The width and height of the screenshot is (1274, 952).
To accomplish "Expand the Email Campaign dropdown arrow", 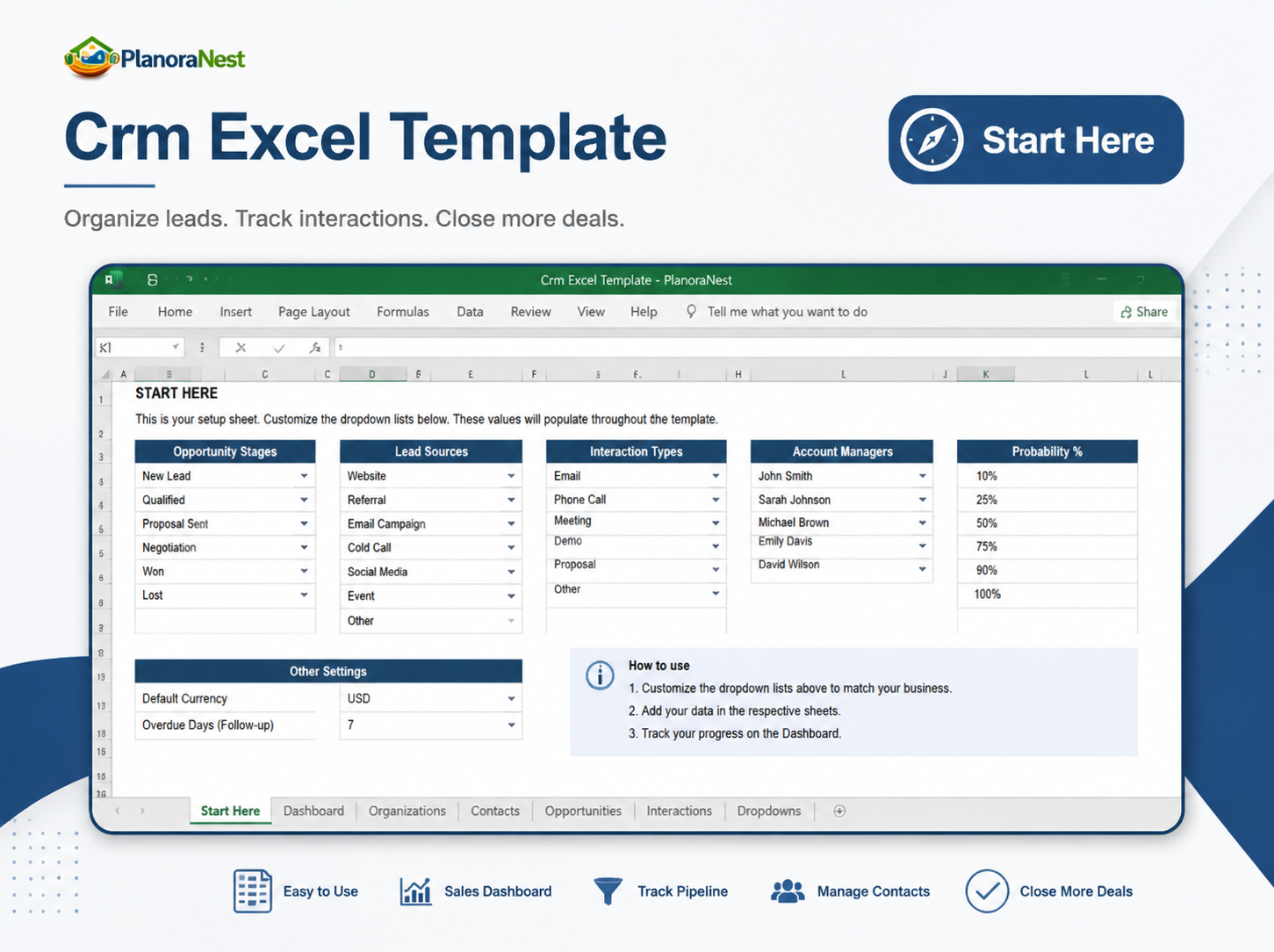I will coord(511,523).
